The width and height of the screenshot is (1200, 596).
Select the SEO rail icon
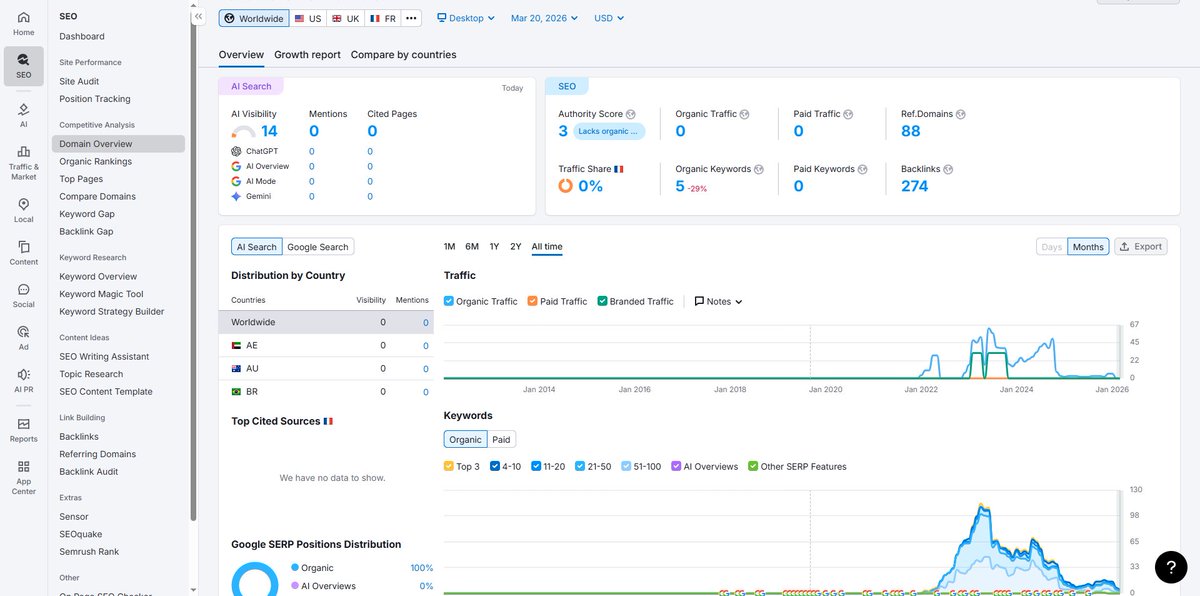point(23,66)
